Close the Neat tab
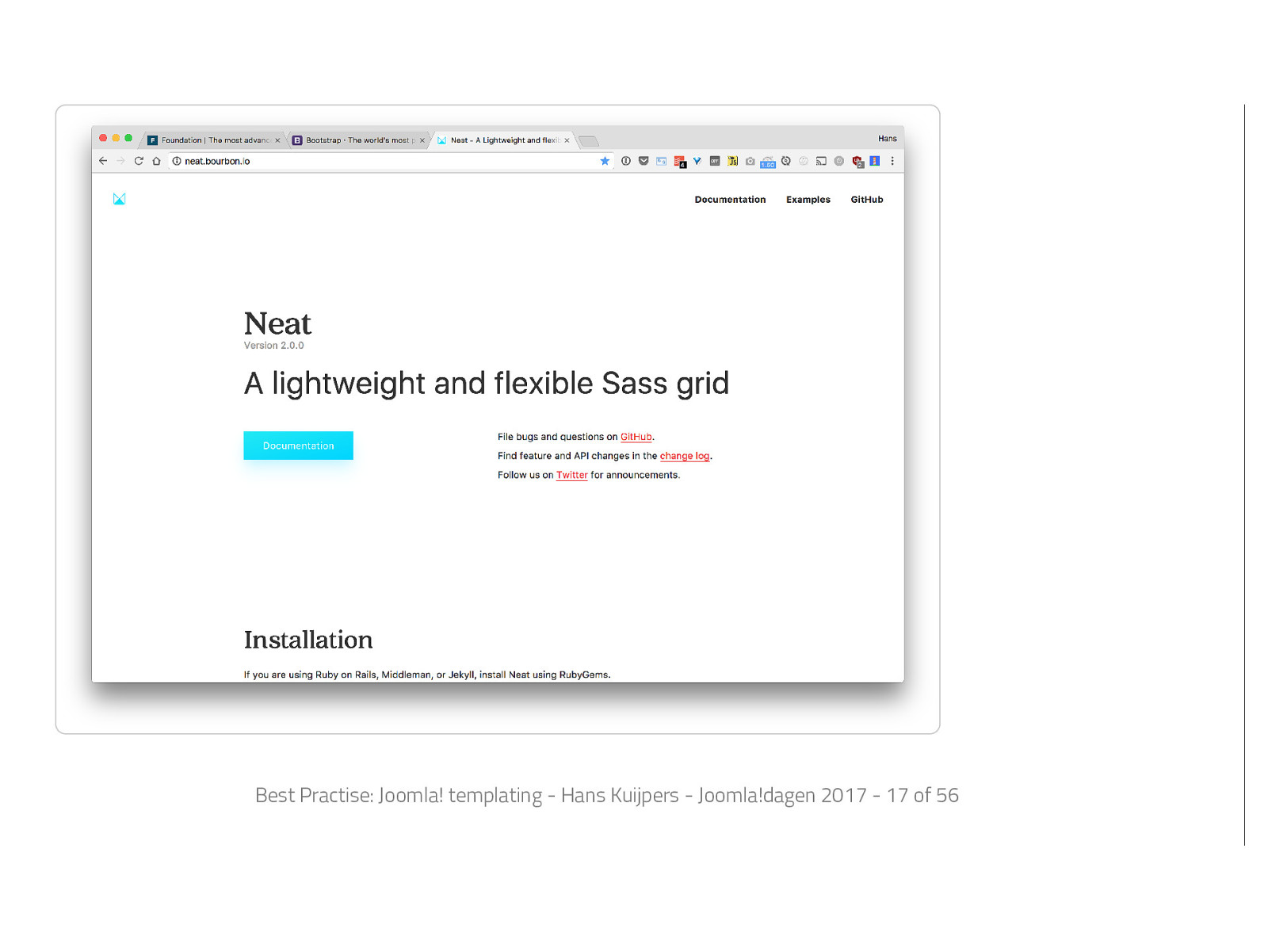This screenshot has height=952, width=1268. pyautogui.click(x=567, y=140)
